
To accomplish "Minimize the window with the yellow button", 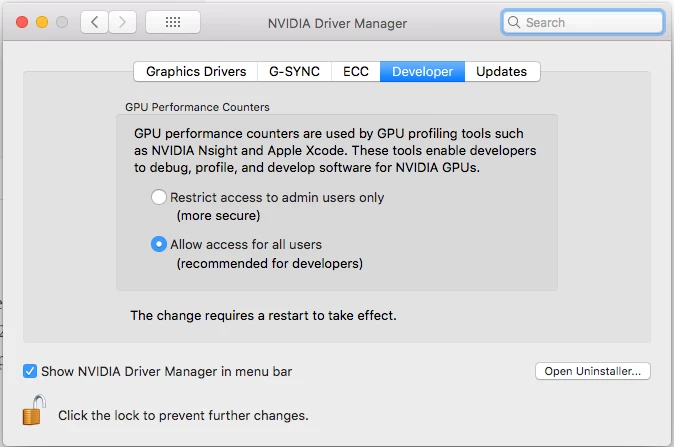I will [42, 22].
